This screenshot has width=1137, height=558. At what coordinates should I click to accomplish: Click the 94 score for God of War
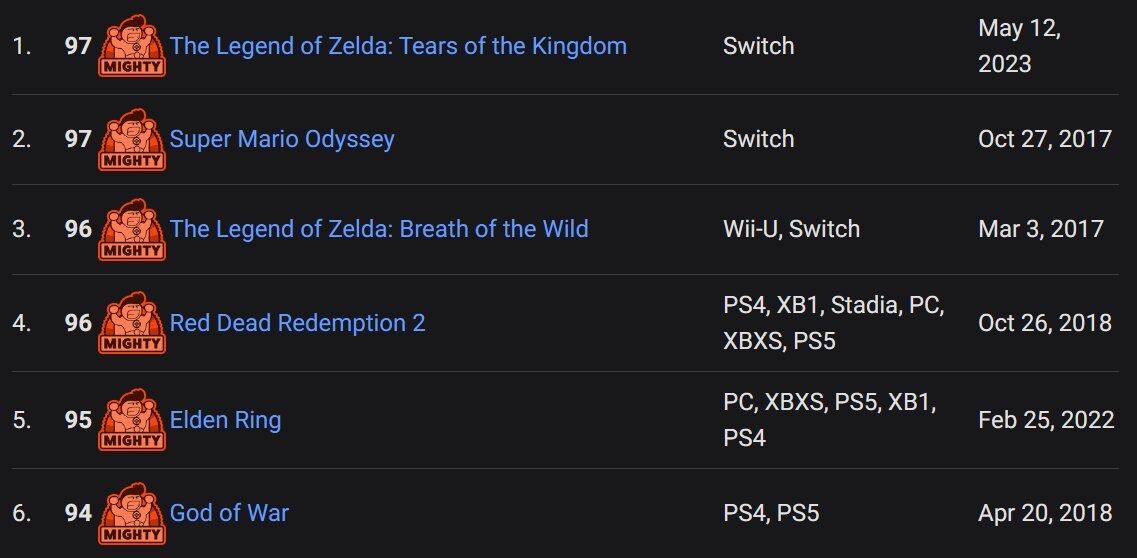(x=78, y=513)
